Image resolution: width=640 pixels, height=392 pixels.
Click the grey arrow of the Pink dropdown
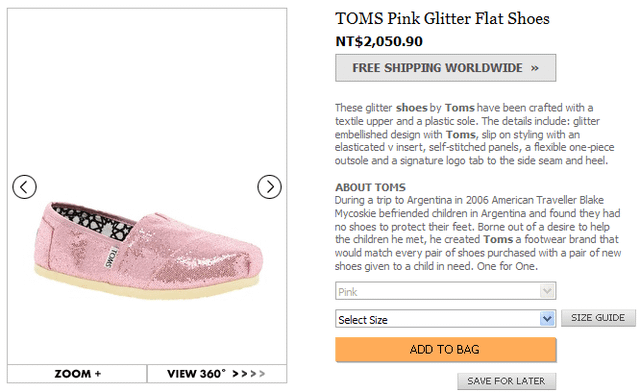pos(547,292)
